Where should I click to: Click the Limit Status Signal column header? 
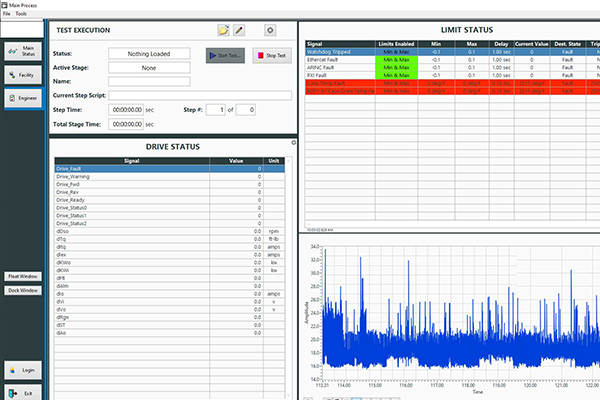[x=340, y=44]
